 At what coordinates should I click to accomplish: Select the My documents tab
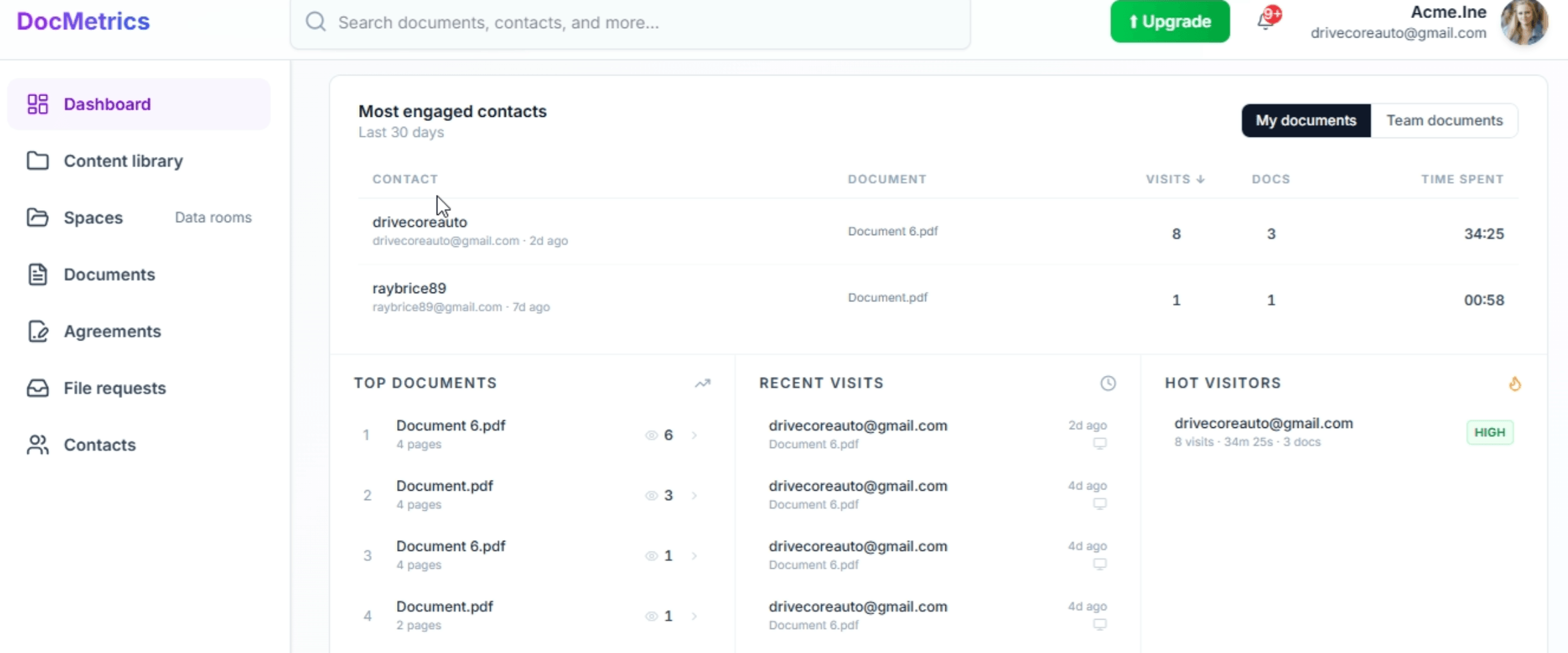tap(1306, 120)
